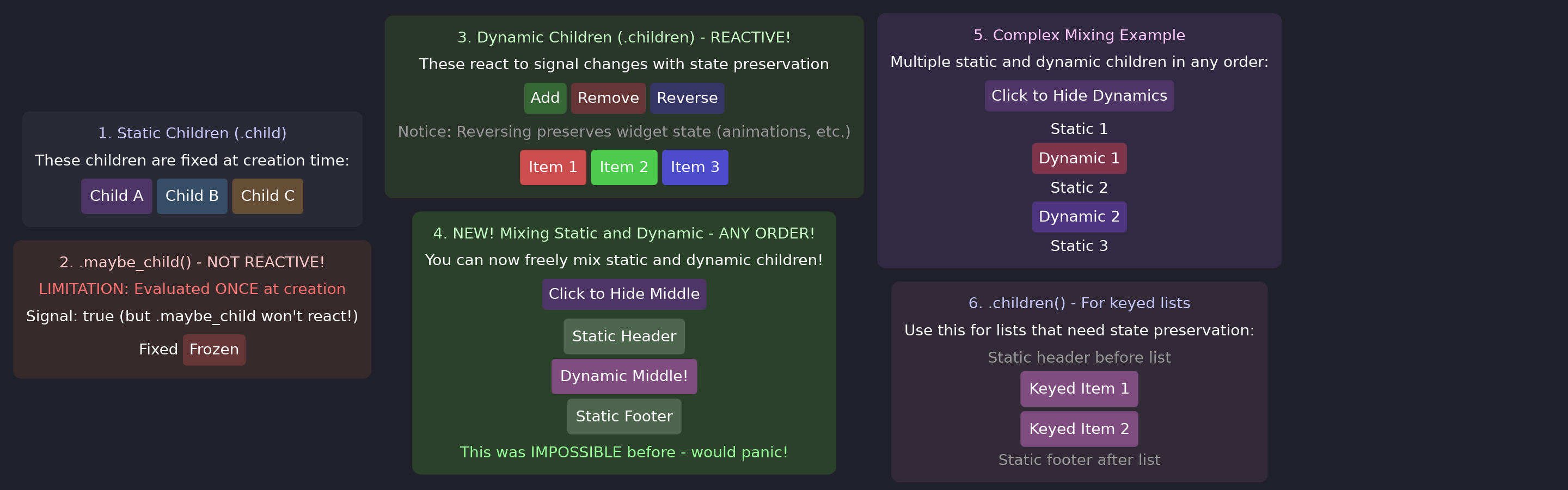The width and height of the screenshot is (1568, 490).
Task: Select Item 1 in the dynamic list
Action: point(553,167)
